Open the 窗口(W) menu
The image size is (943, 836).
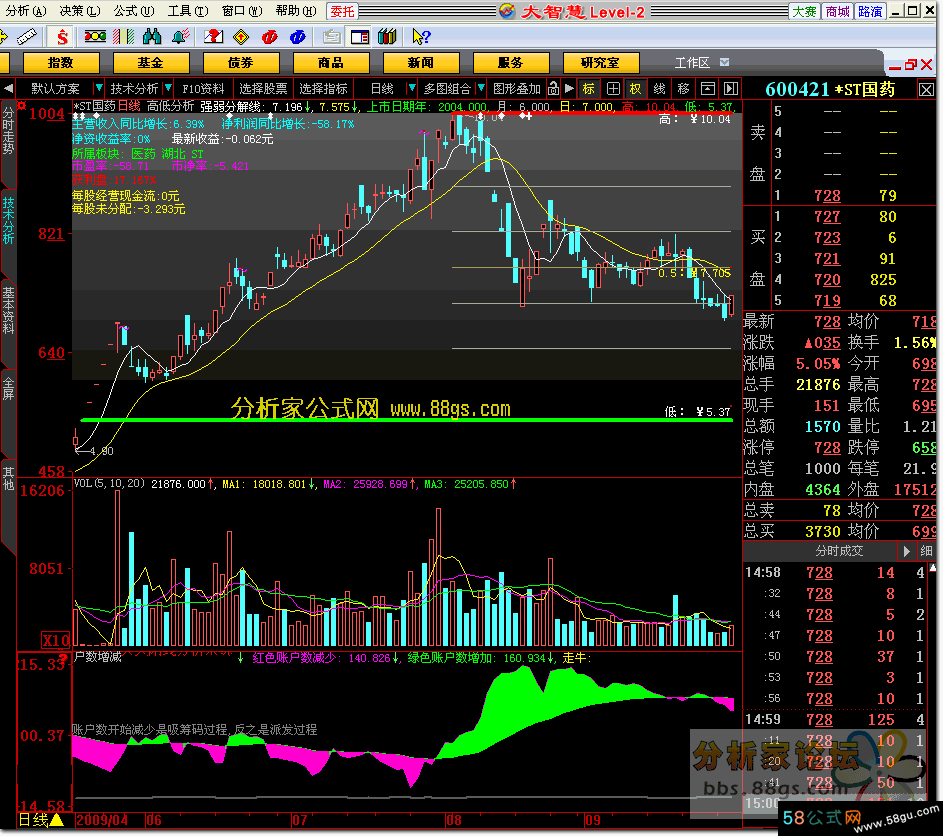tap(242, 11)
